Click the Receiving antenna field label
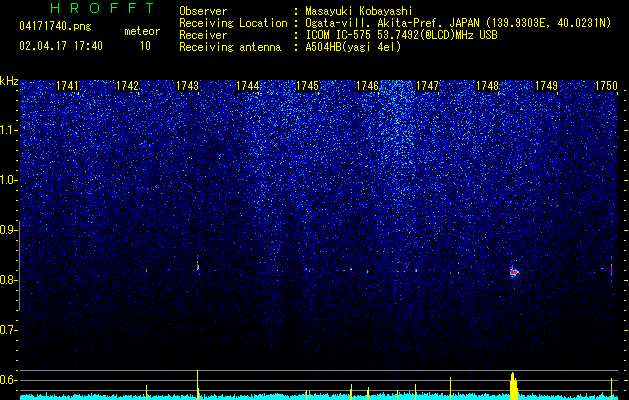The image size is (629, 400). pos(230,47)
